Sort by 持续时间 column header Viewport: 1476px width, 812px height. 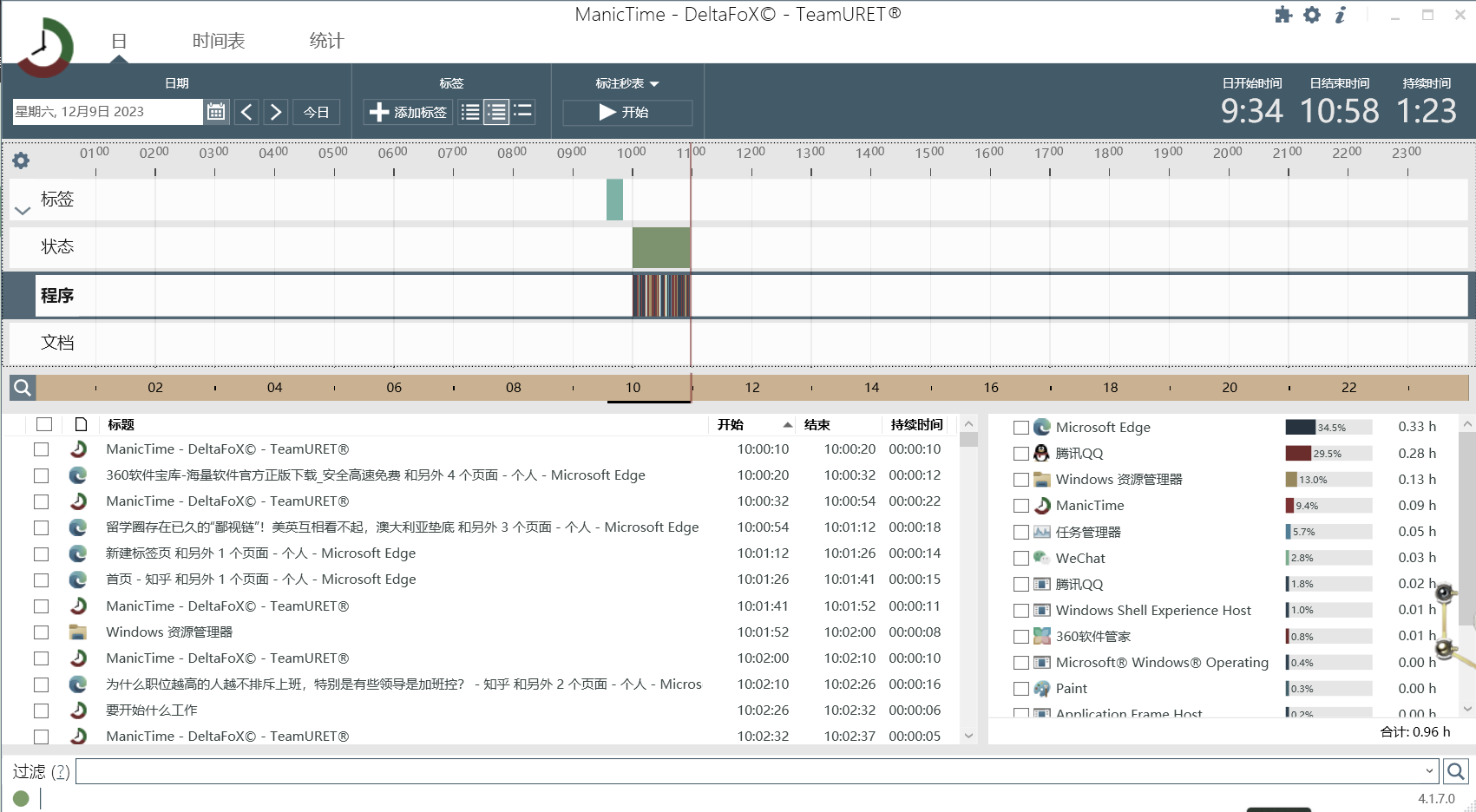(x=916, y=424)
